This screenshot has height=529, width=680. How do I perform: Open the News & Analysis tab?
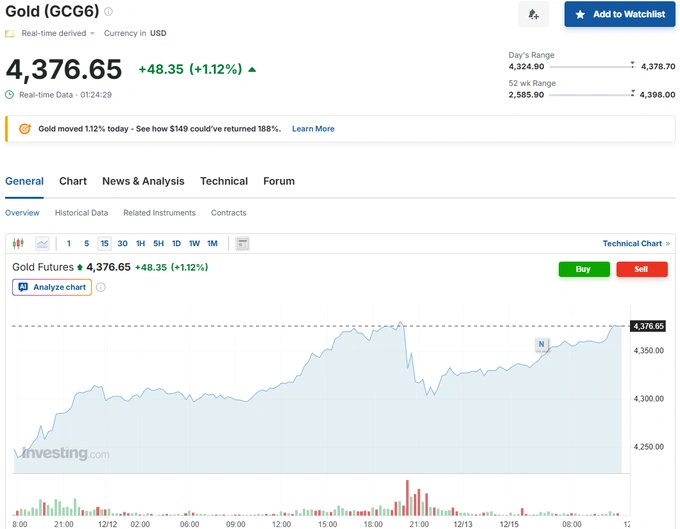tap(143, 181)
